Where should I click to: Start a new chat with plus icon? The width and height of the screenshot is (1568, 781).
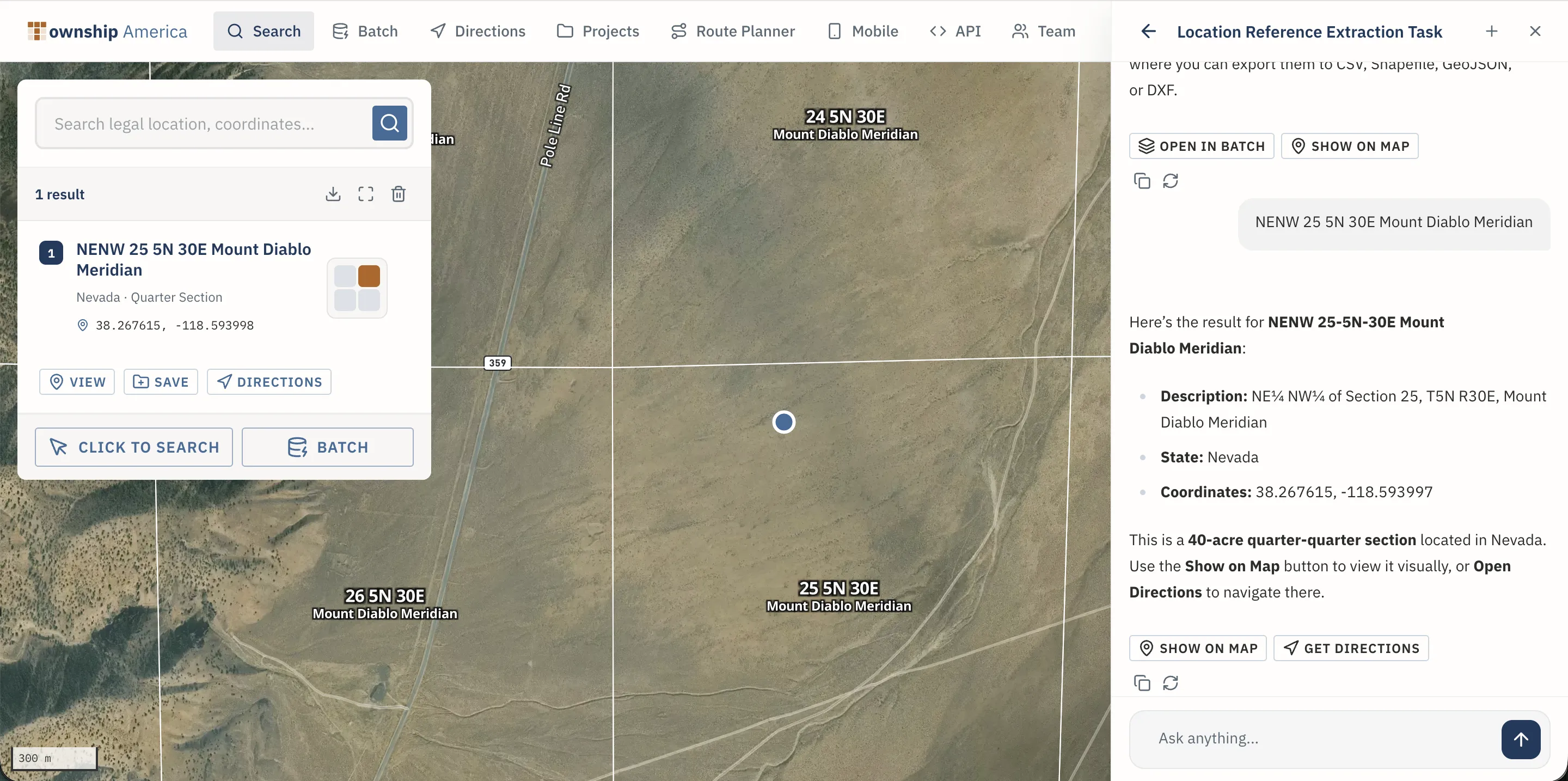(x=1491, y=32)
